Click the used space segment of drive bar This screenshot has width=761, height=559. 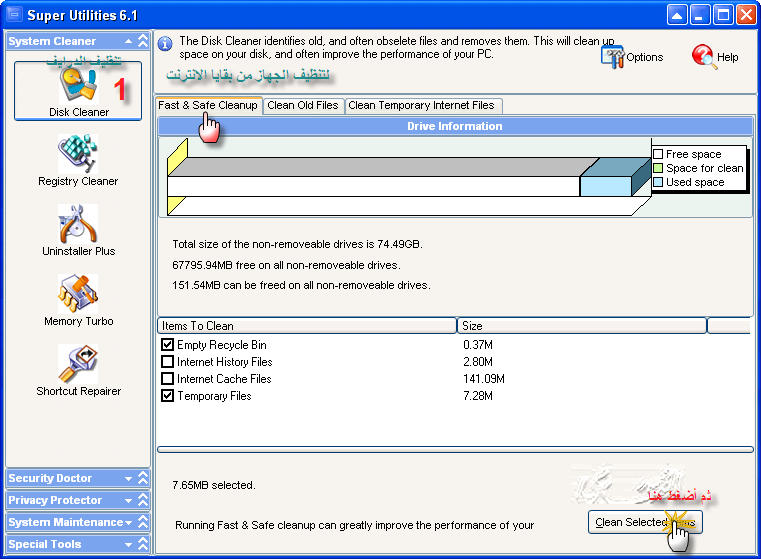point(606,186)
